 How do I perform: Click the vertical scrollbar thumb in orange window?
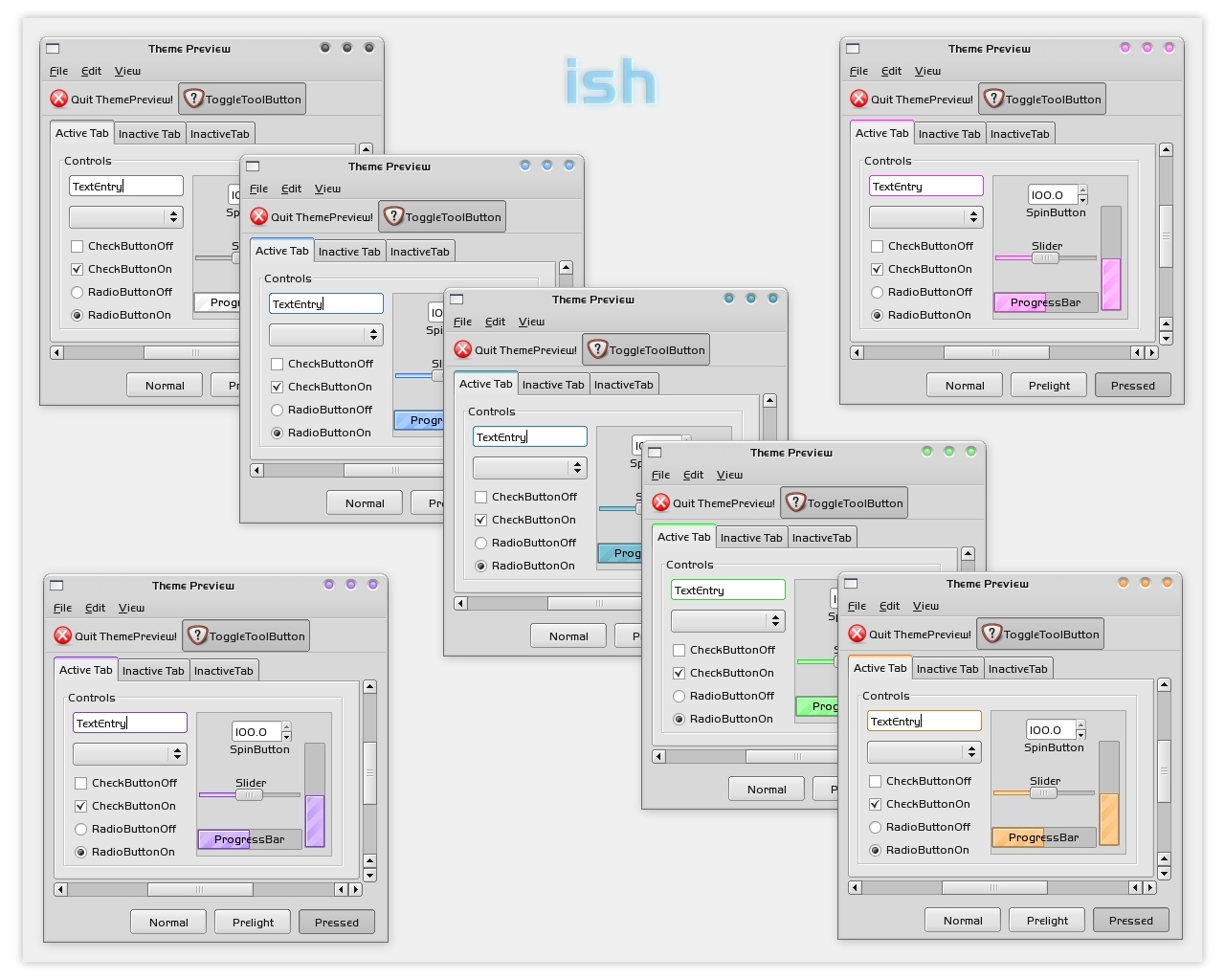coord(1164,771)
